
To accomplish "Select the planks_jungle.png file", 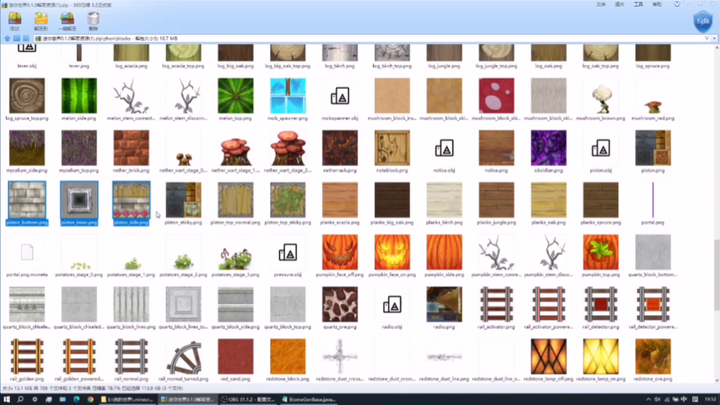I will coord(496,203).
